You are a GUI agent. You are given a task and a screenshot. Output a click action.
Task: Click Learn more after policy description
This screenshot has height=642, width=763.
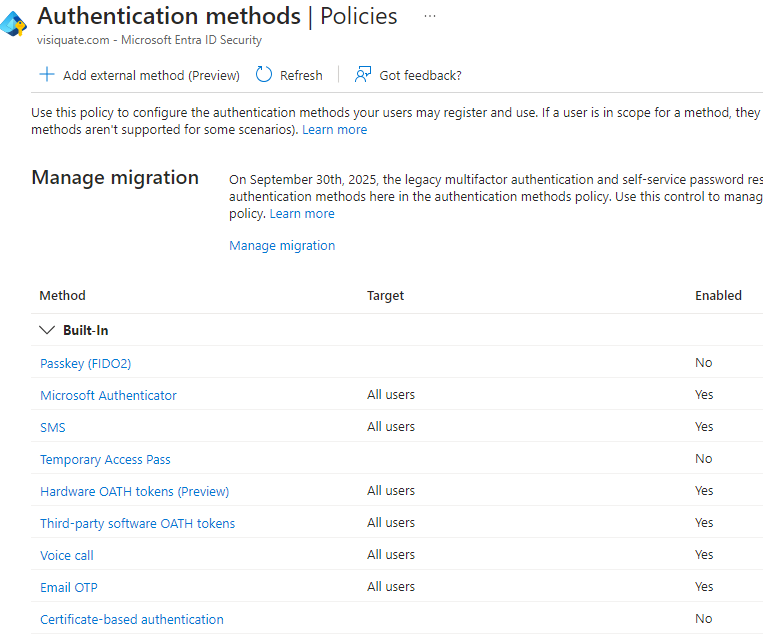(x=334, y=129)
